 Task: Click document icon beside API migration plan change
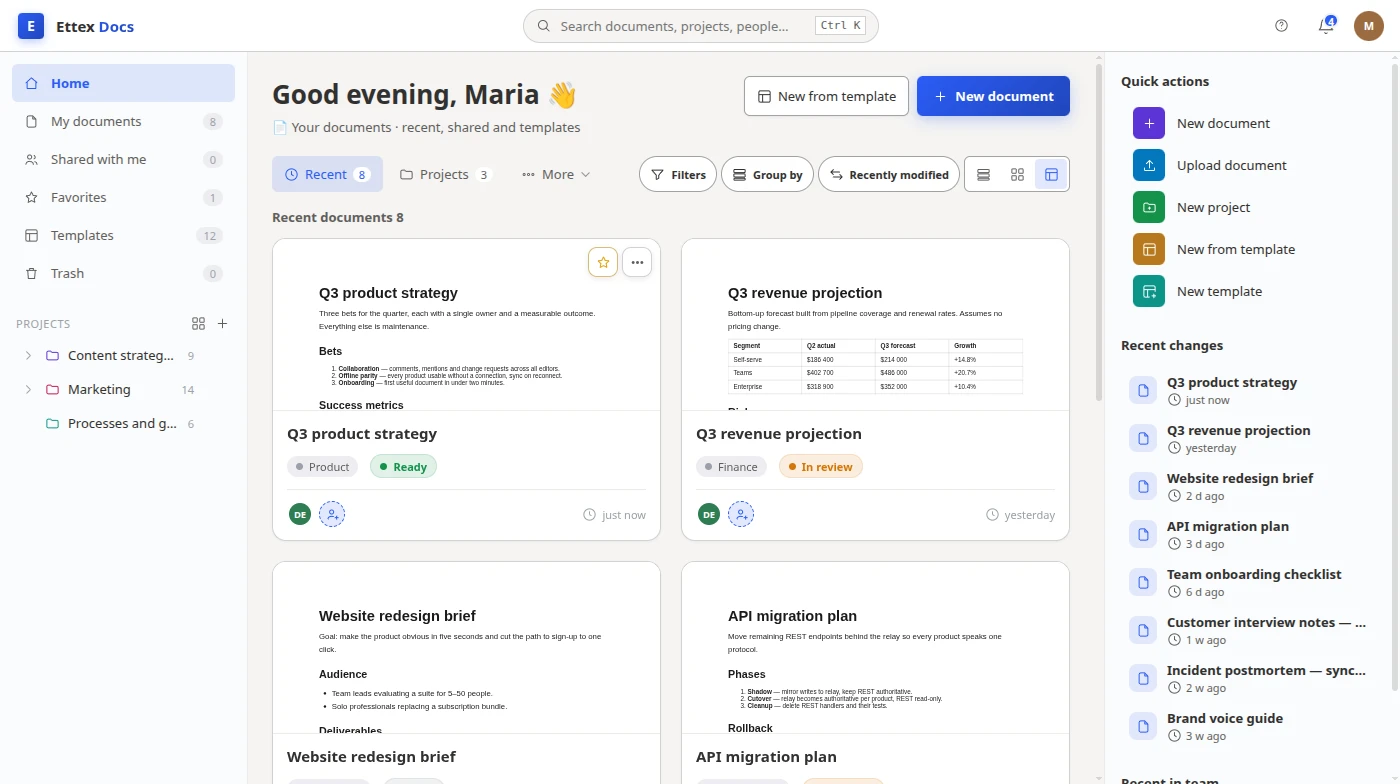[1143, 534]
